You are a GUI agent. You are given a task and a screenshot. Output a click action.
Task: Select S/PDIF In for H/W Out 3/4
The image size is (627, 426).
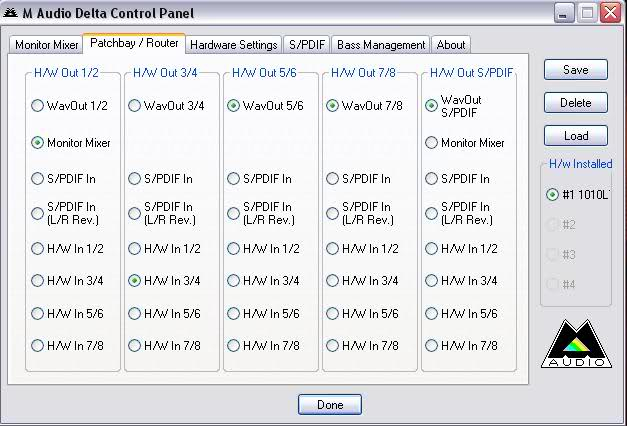(x=135, y=179)
